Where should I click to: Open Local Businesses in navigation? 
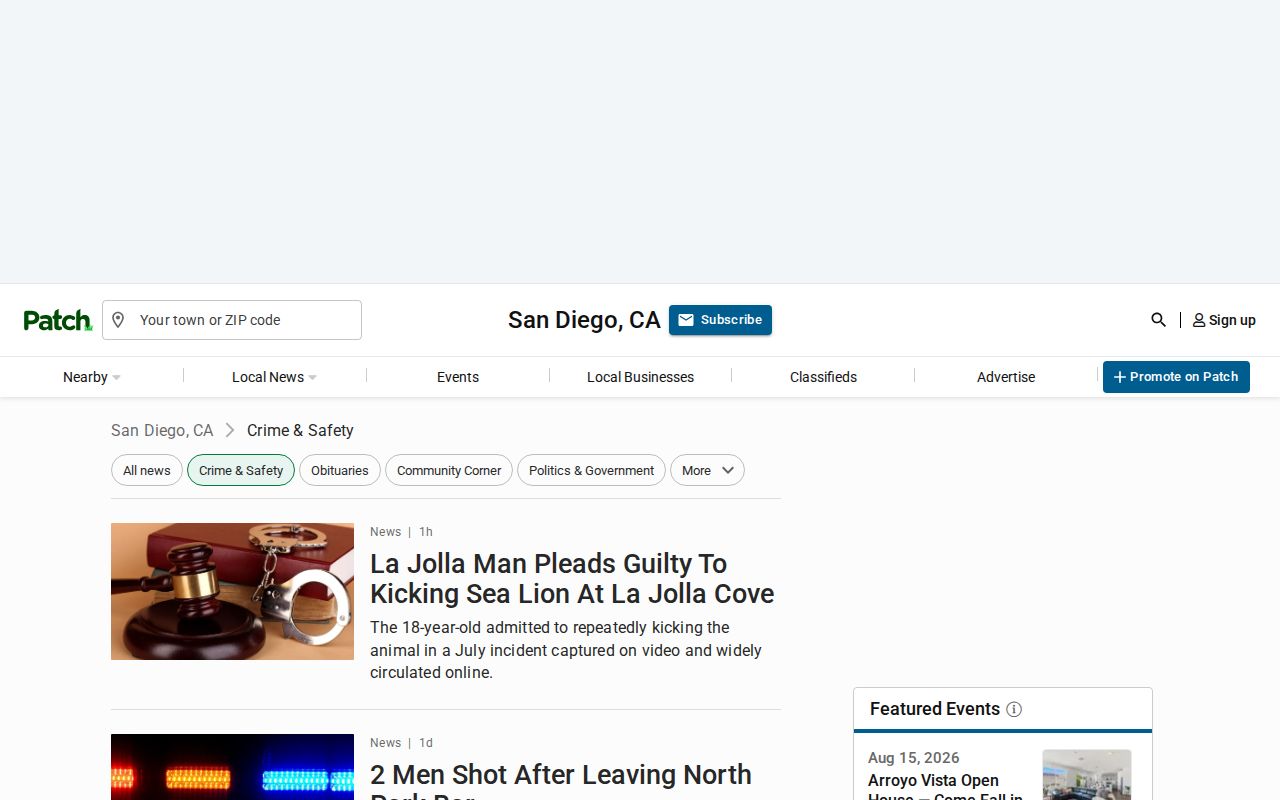click(640, 377)
